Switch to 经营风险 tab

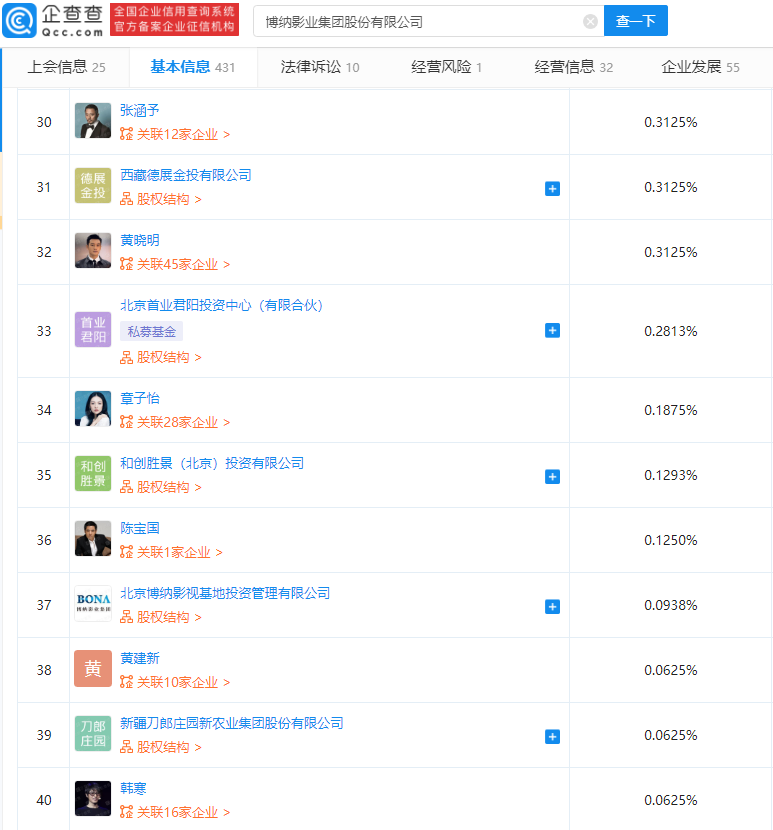[x=446, y=67]
